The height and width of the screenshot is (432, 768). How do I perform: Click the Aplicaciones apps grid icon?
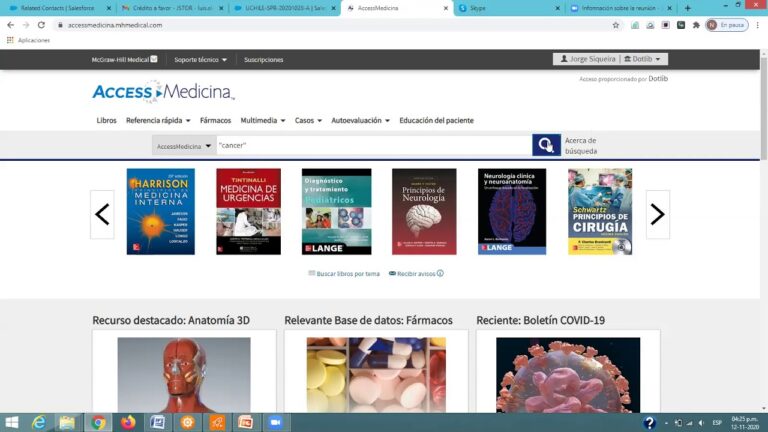(x=10, y=40)
